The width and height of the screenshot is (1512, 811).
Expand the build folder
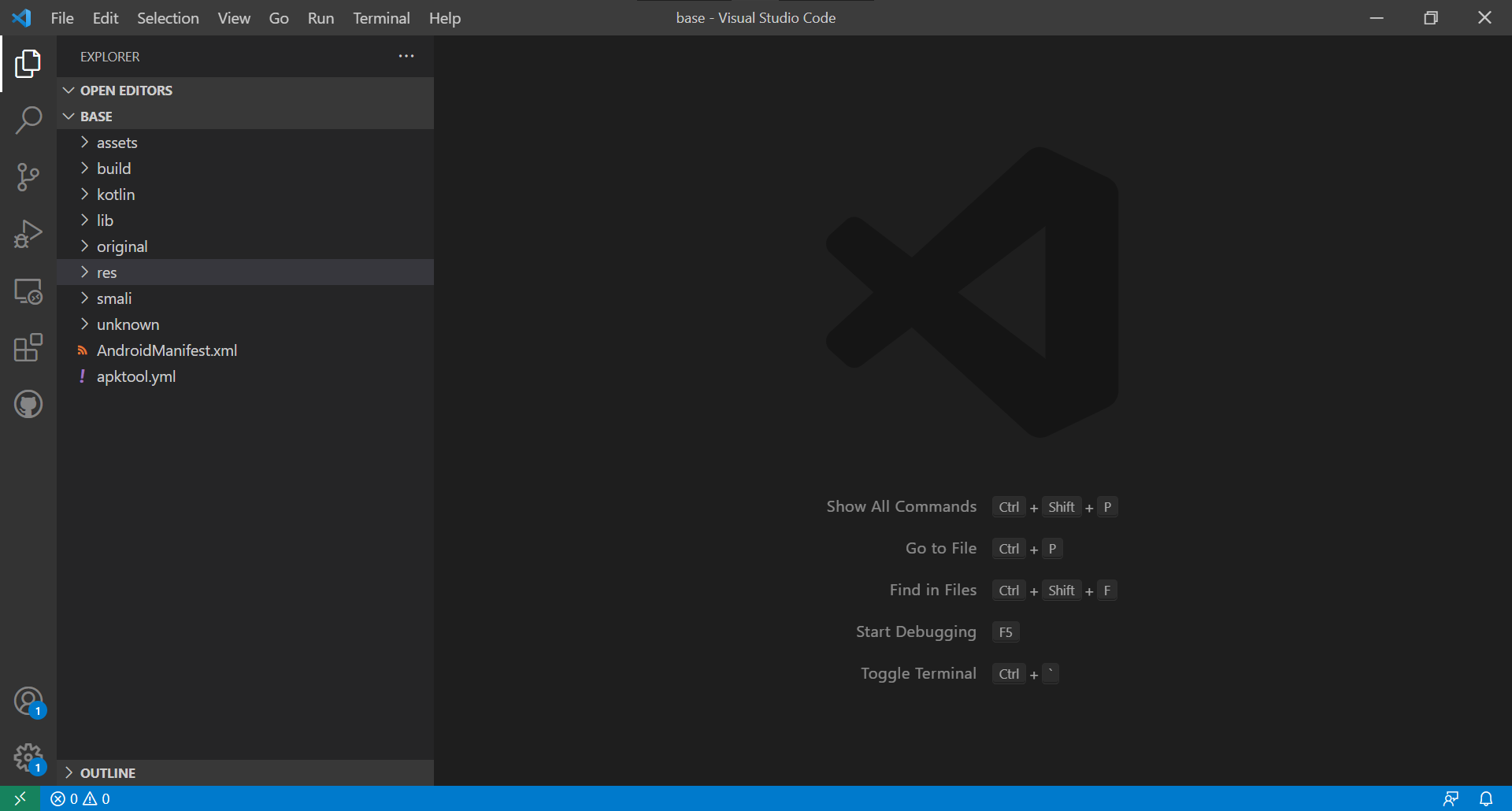point(245,168)
